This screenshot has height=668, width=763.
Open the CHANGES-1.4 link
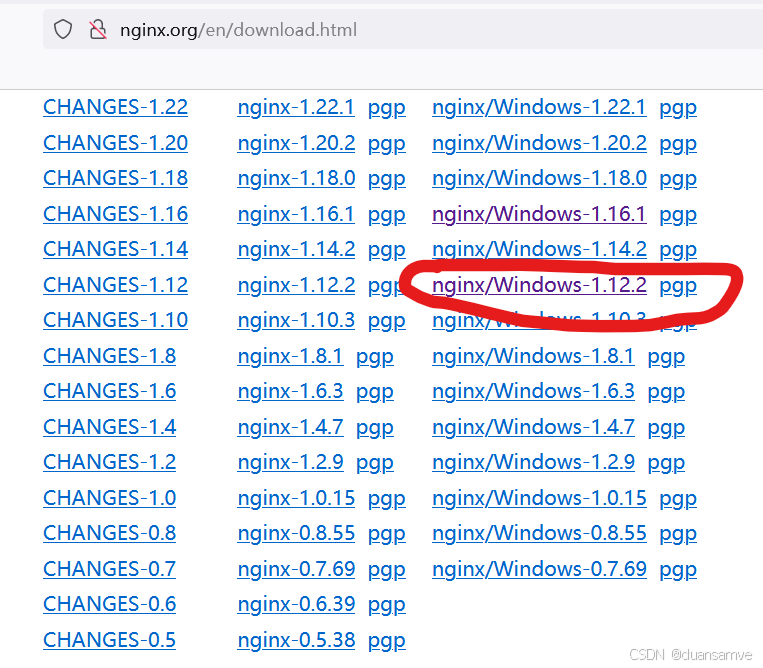pos(109,427)
